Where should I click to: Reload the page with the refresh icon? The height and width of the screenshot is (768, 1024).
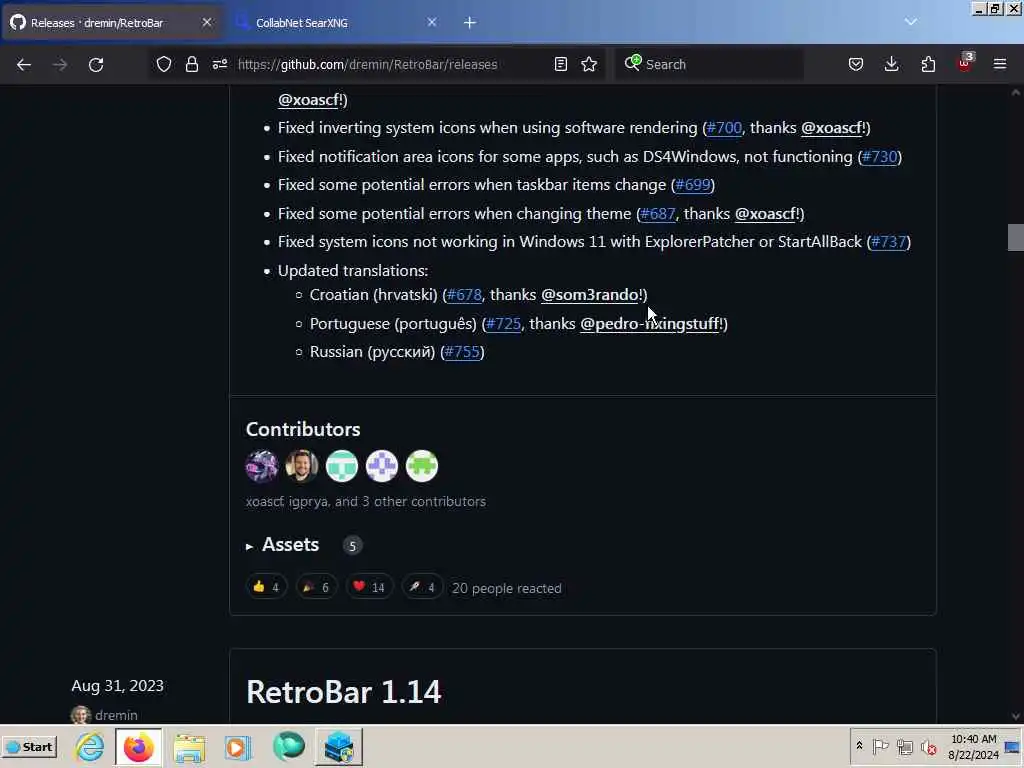[96, 65]
